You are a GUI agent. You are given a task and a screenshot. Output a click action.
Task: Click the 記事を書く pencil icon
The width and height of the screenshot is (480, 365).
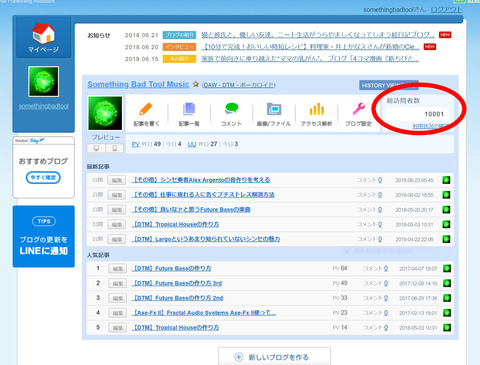pyautogui.click(x=146, y=109)
